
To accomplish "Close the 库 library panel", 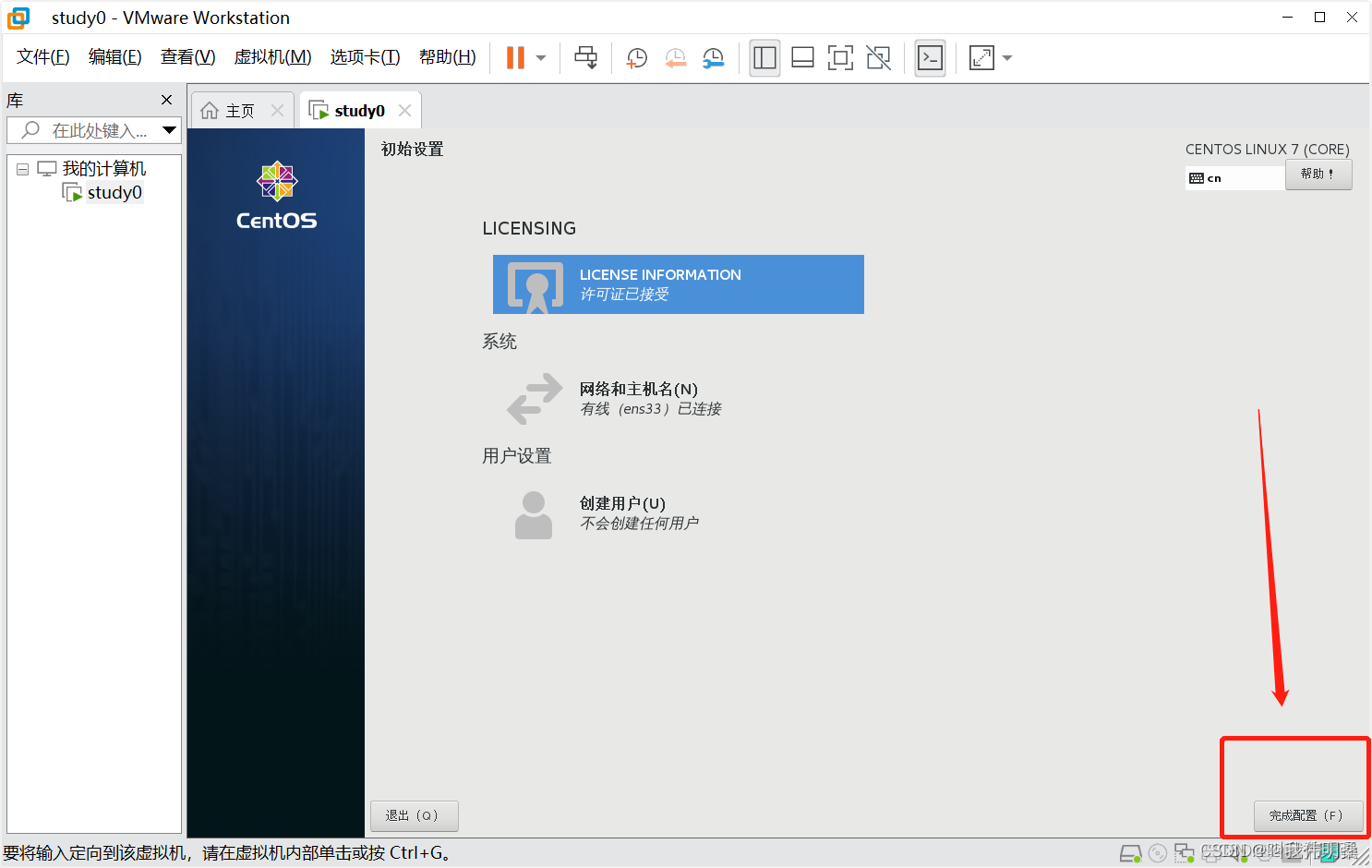I will [x=166, y=100].
